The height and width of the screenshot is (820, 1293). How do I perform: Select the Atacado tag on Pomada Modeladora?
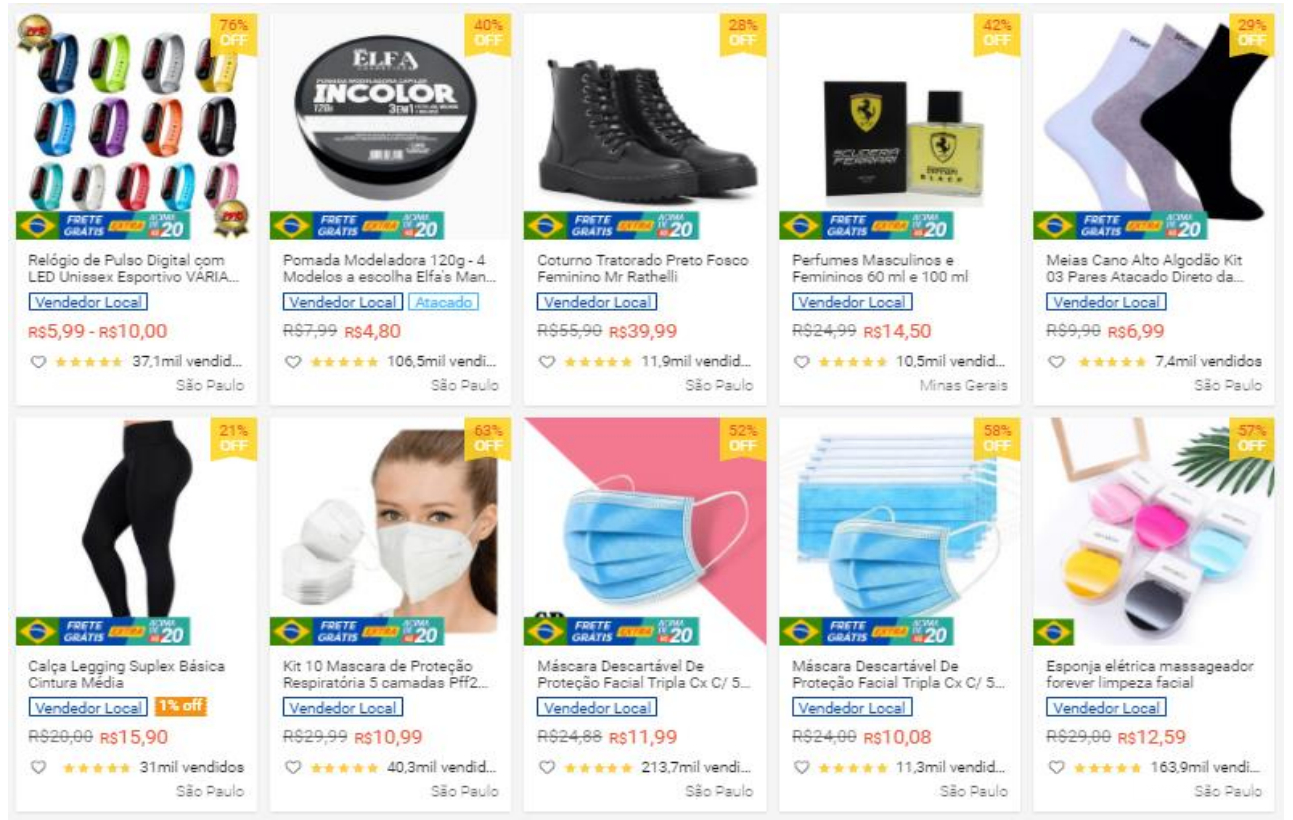coord(443,302)
